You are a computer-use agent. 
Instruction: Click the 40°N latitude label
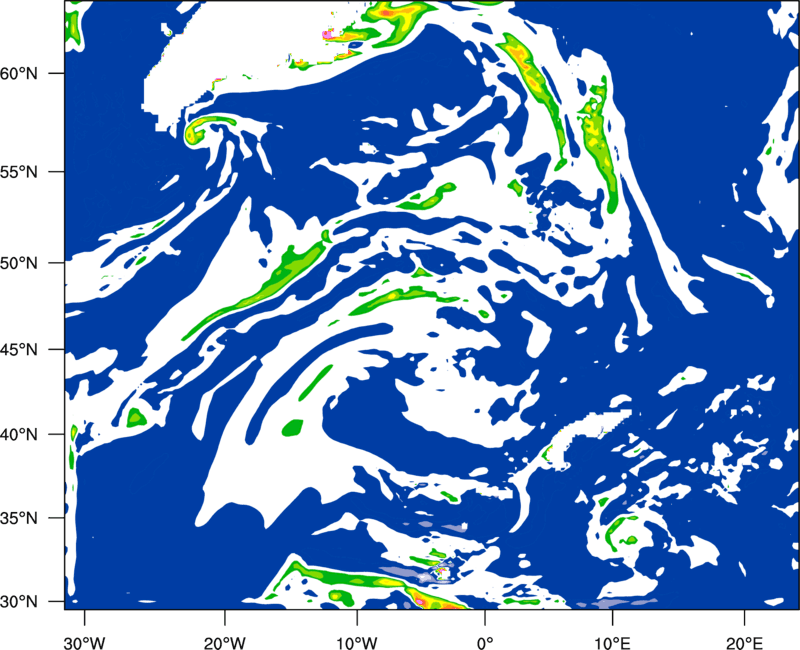point(19,435)
